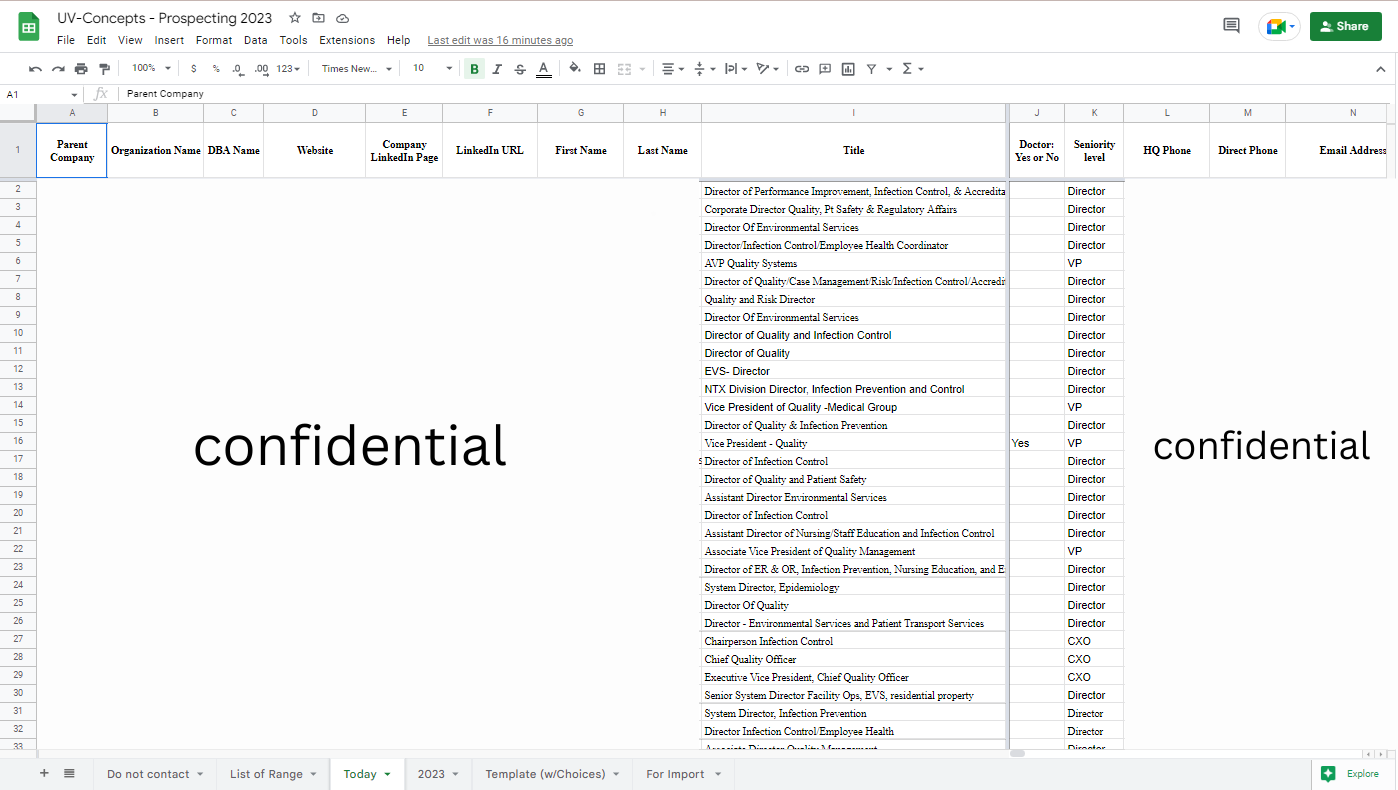Print the spreadsheet using the printer icon
Screen dimensions: 1398x790
tap(81, 69)
